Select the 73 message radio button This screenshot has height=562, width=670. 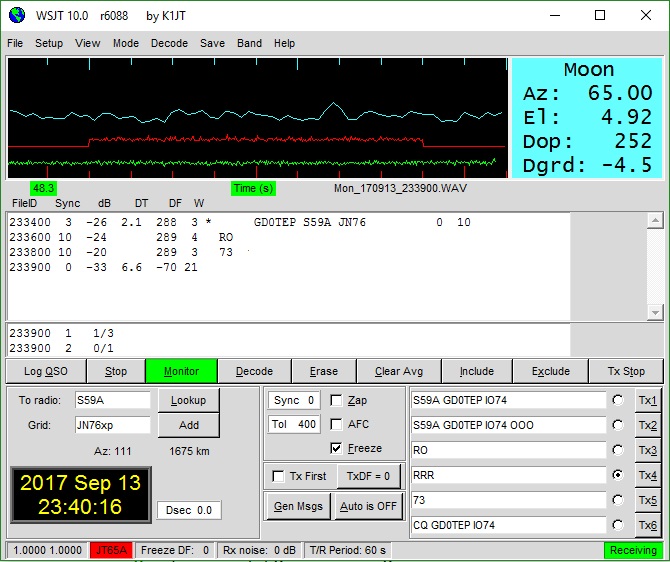(x=620, y=500)
